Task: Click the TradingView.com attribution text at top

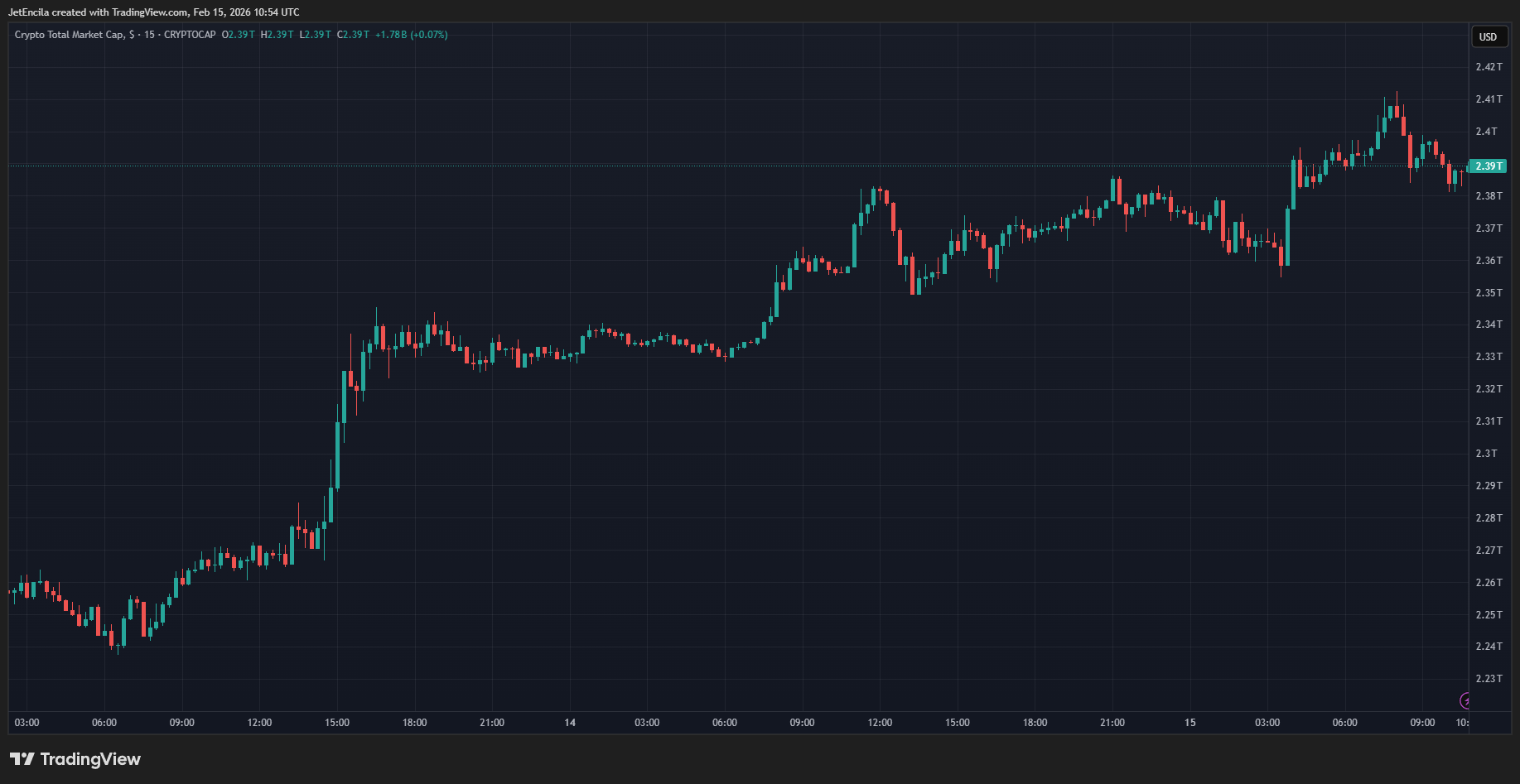Action: [150, 12]
